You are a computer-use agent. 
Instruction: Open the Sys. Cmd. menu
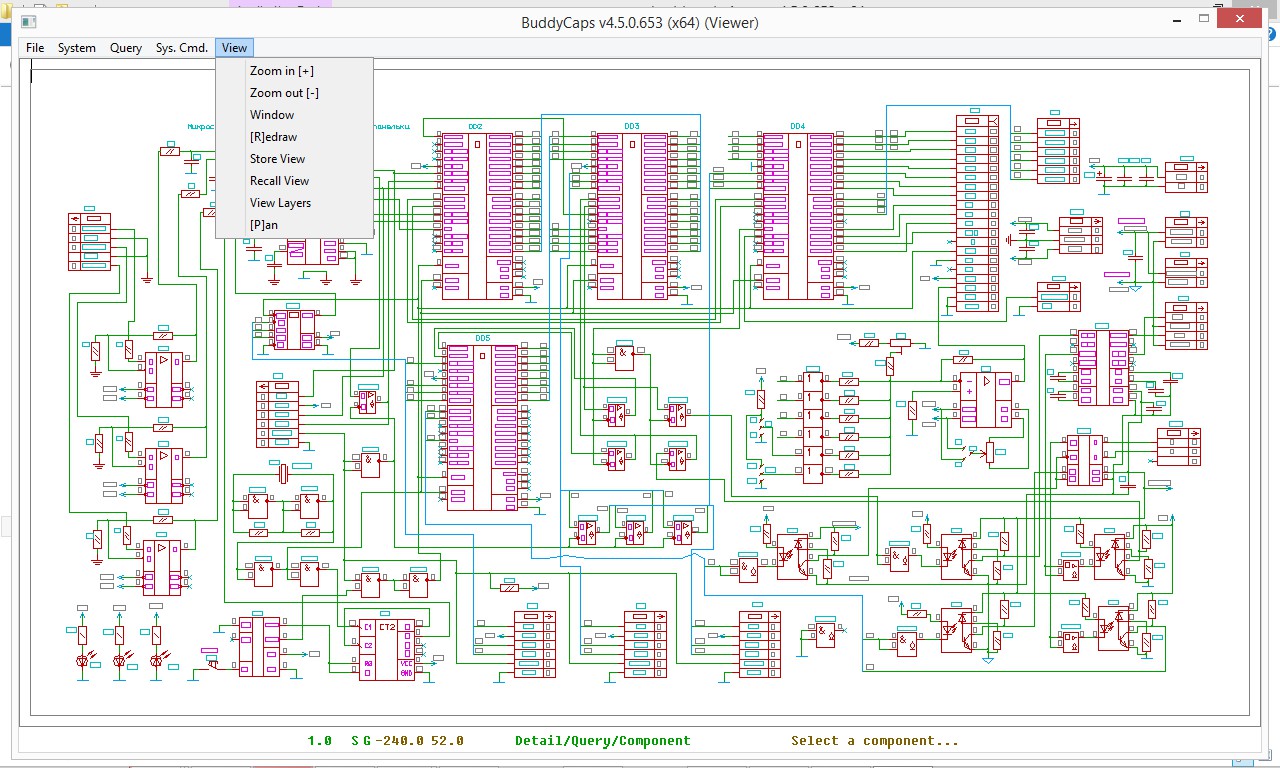point(182,48)
